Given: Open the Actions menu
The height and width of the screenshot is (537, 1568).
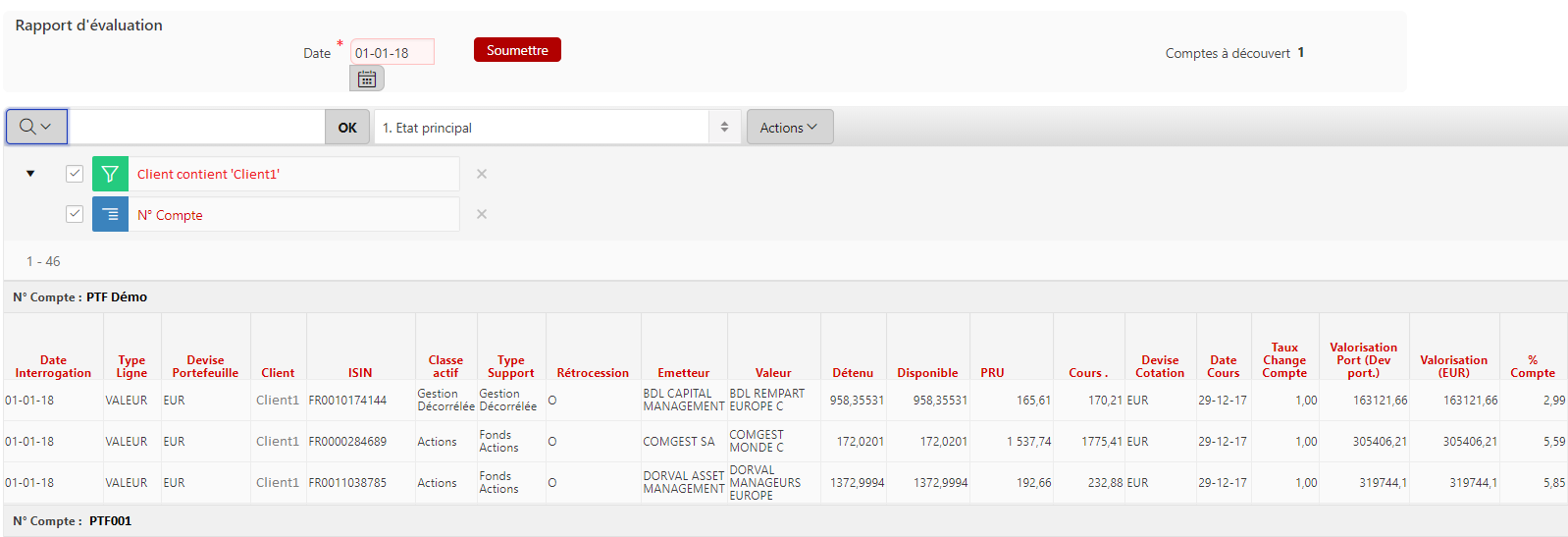Looking at the screenshot, I should pyautogui.click(x=789, y=128).
